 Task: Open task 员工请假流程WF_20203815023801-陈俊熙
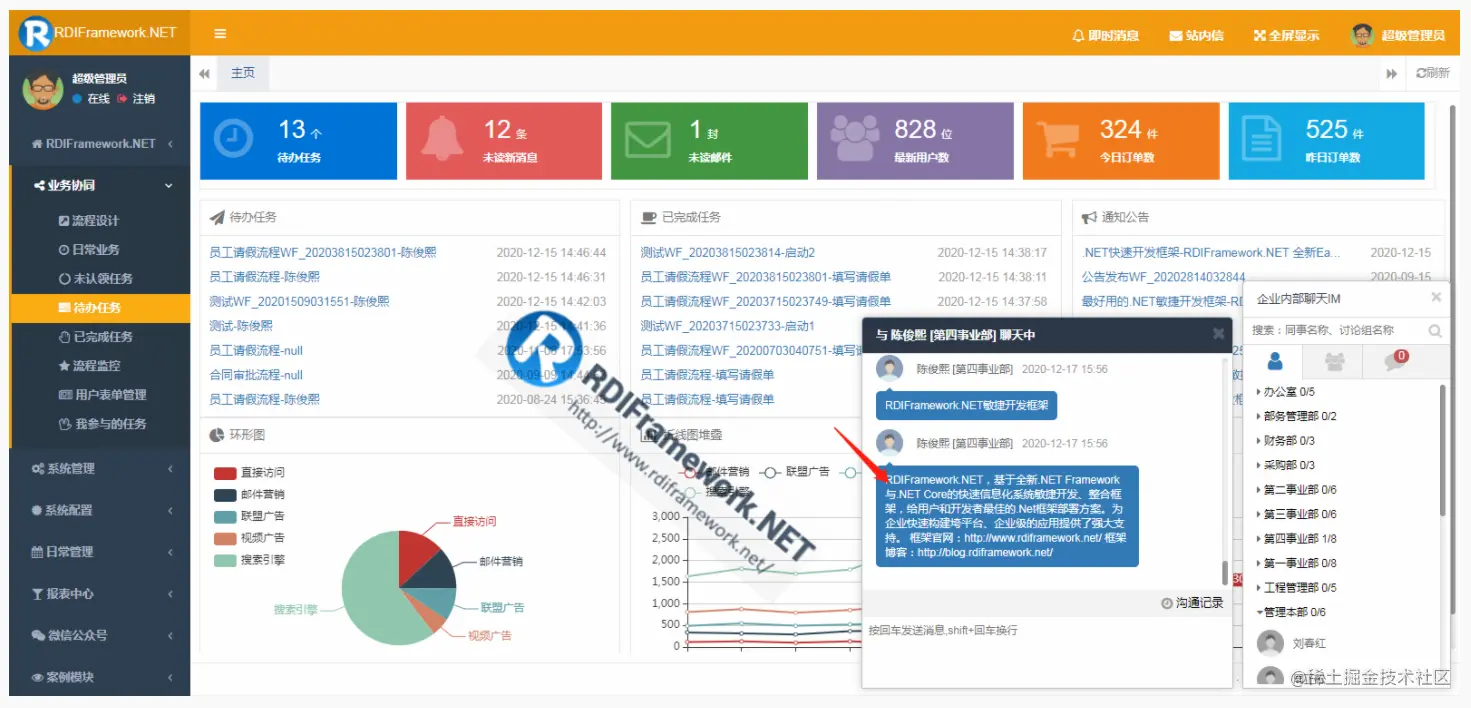coord(323,253)
